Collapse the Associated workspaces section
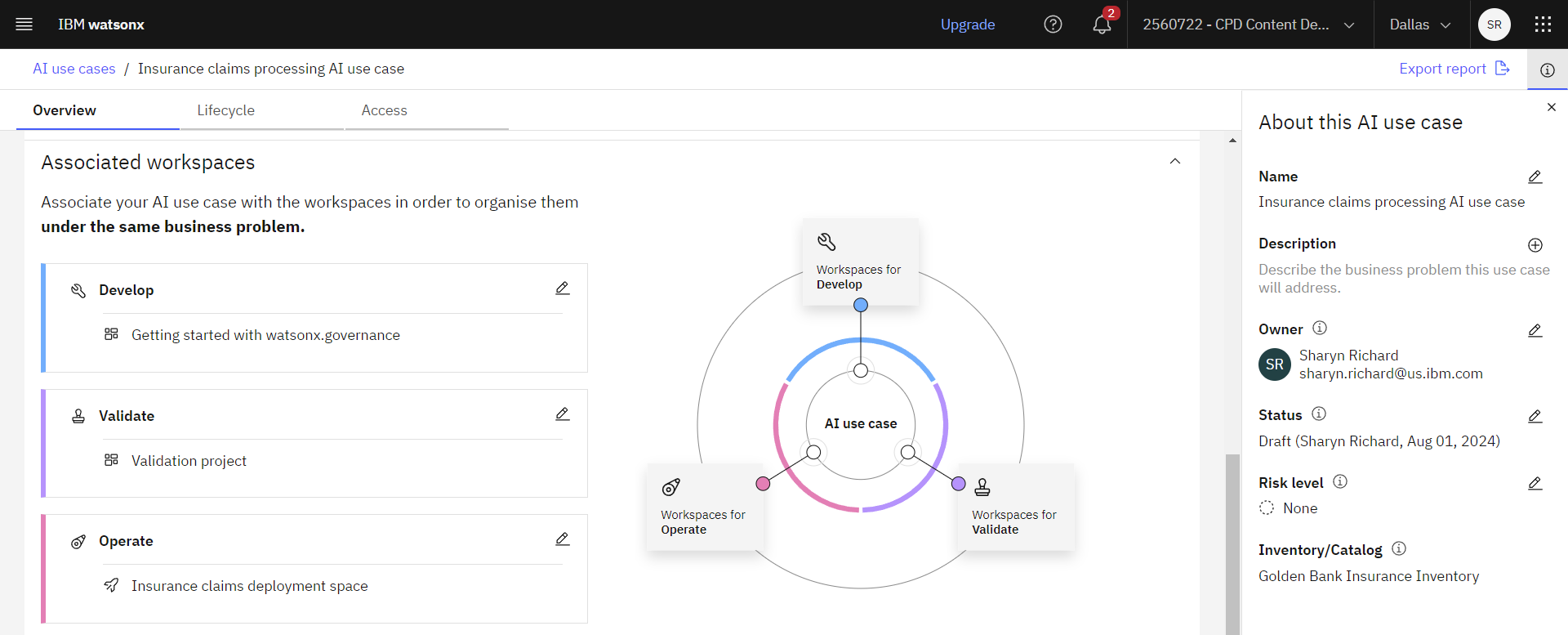 [1175, 161]
